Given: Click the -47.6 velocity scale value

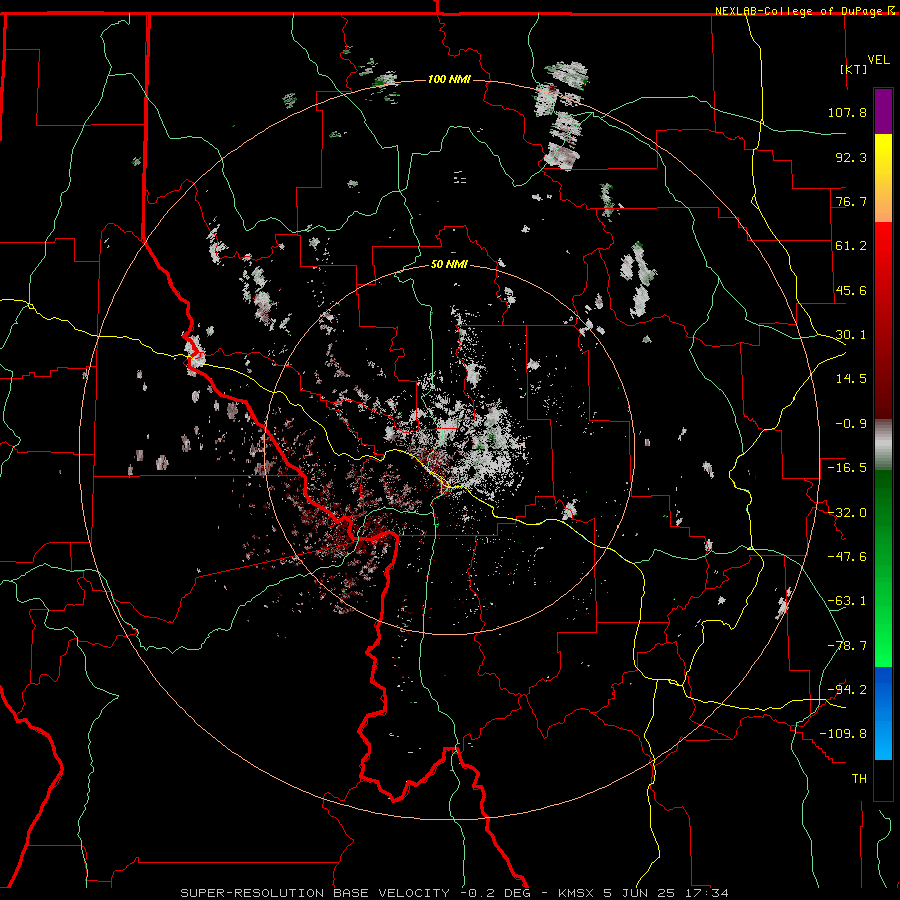Looking at the screenshot, I should click(847, 557).
